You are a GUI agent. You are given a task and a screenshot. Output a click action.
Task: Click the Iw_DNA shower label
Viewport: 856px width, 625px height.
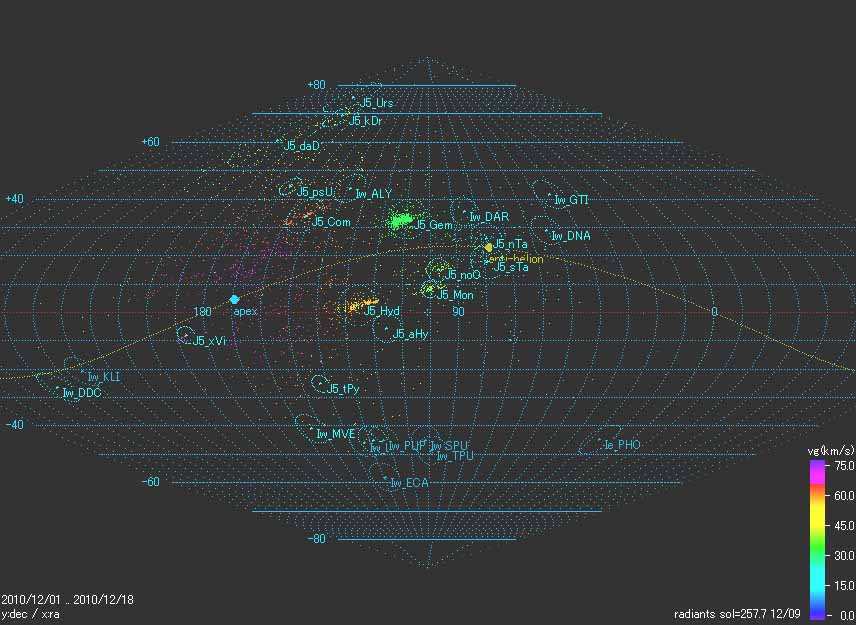coord(571,237)
